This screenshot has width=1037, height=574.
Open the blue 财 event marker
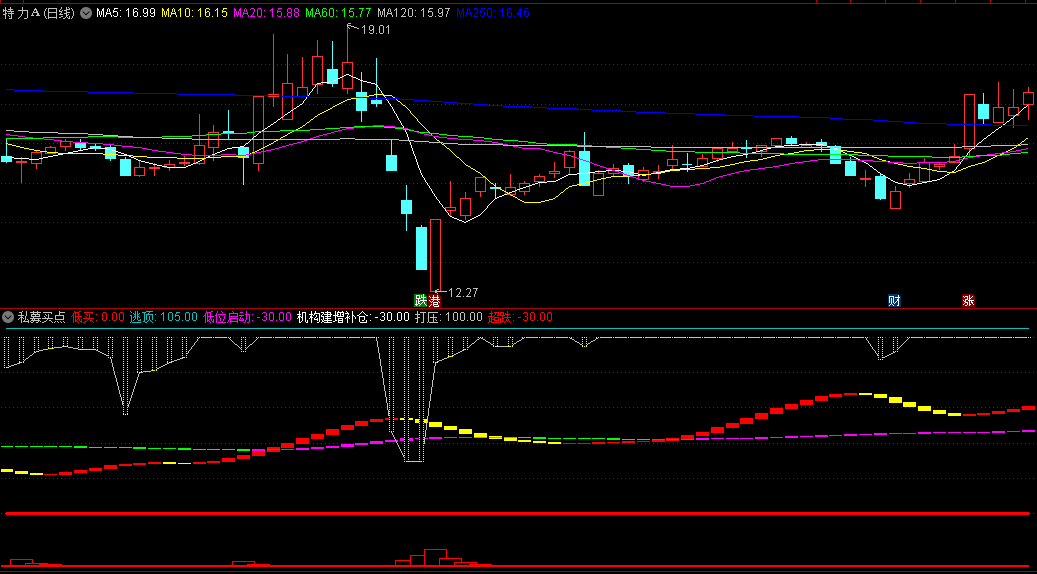point(894,301)
